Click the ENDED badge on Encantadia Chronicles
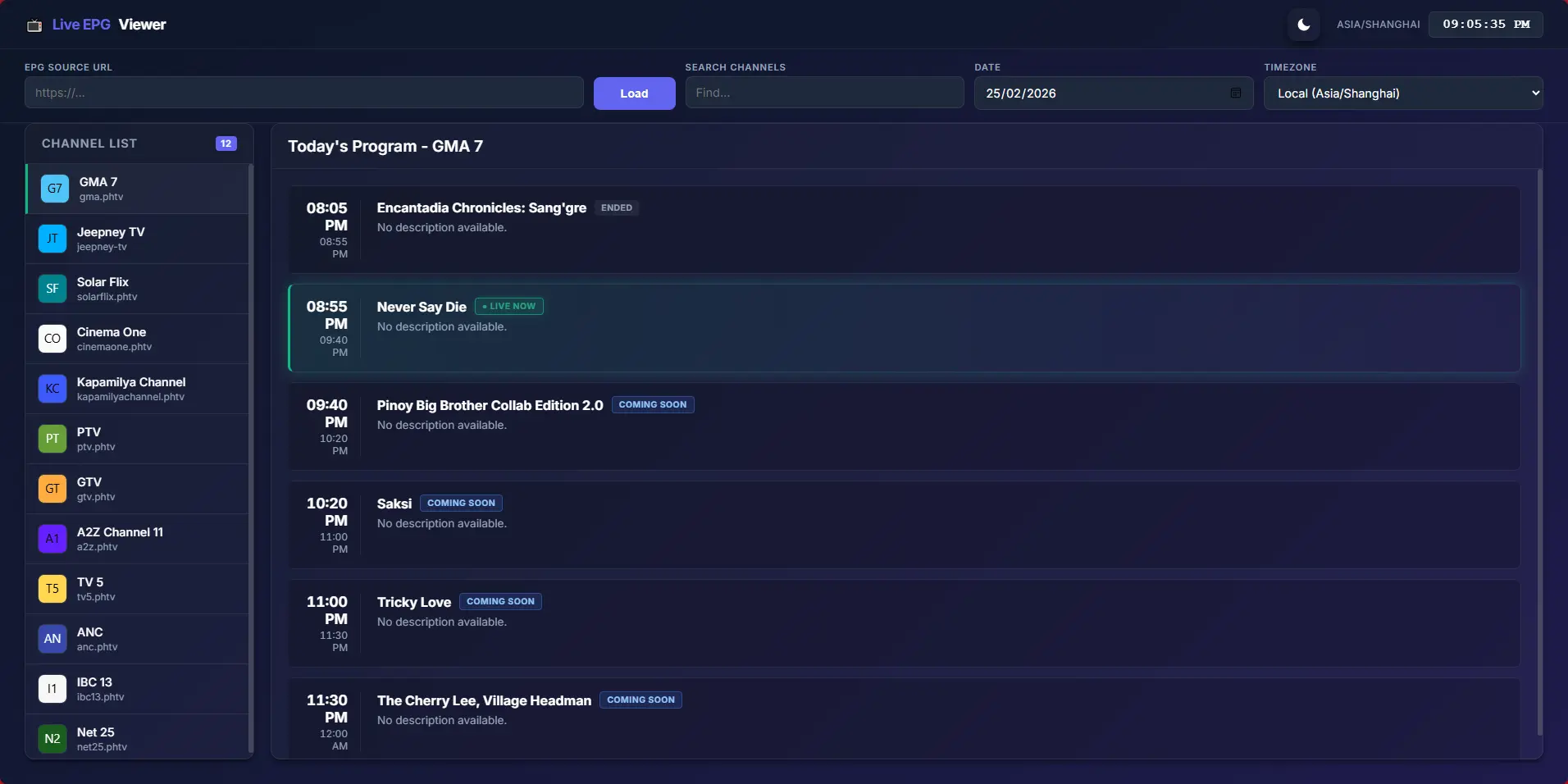The height and width of the screenshot is (784, 1568). [617, 208]
